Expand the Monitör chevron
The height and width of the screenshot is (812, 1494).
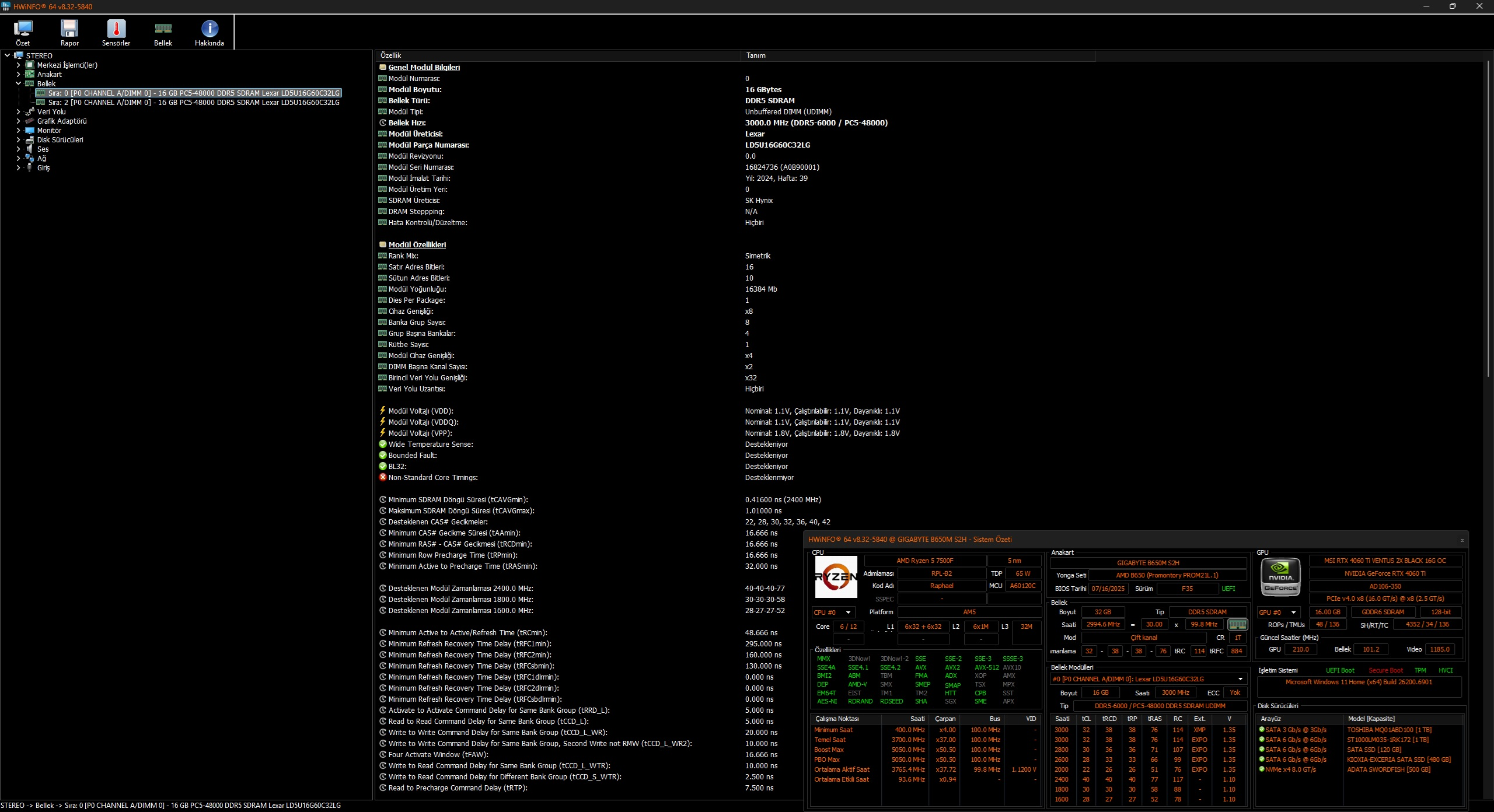tap(18, 130)
